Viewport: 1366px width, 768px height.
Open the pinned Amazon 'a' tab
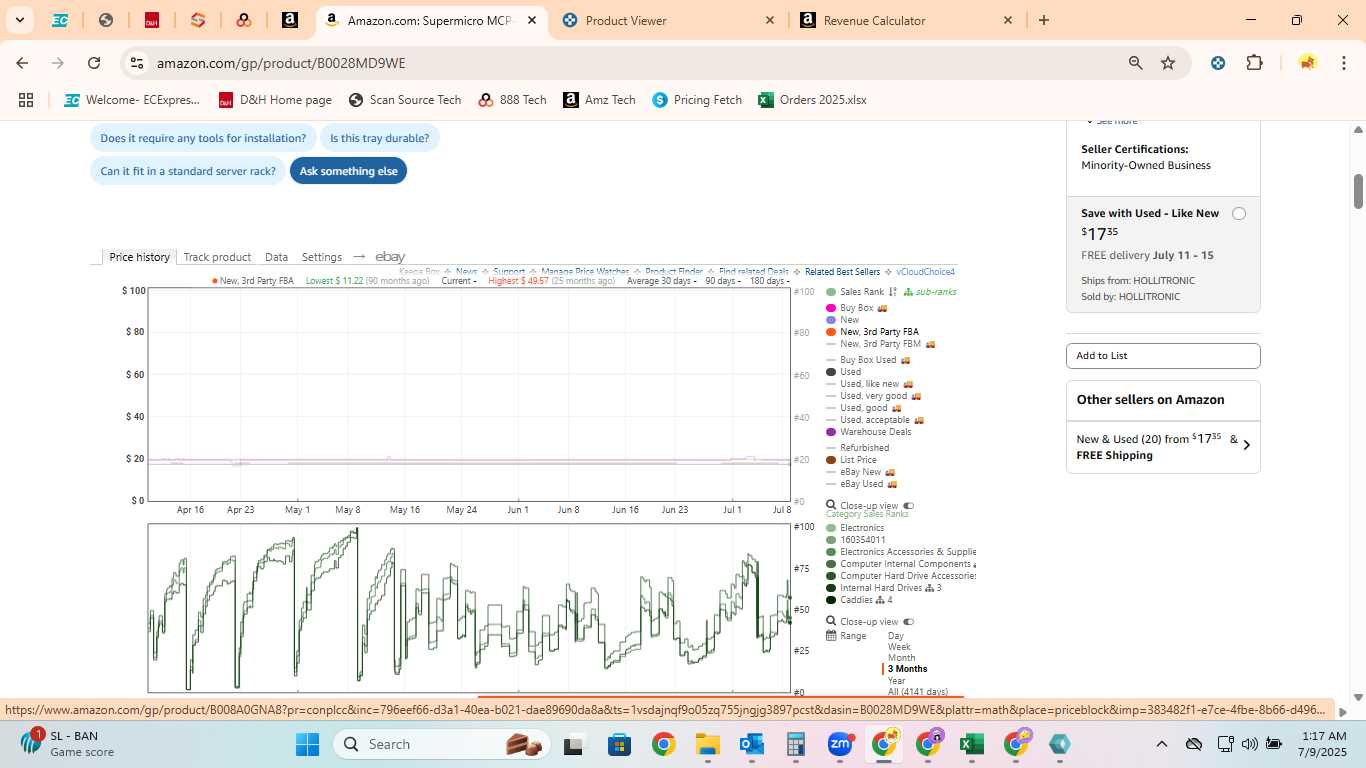pyautogui.click(x=290, y=20)
